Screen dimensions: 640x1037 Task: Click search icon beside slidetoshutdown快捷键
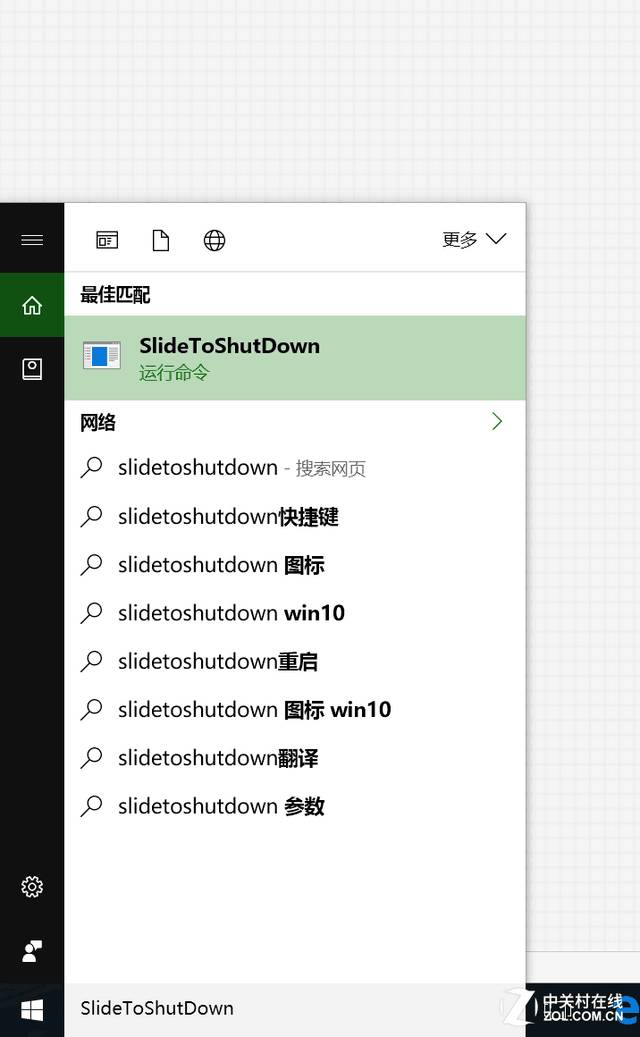point(91,517)
